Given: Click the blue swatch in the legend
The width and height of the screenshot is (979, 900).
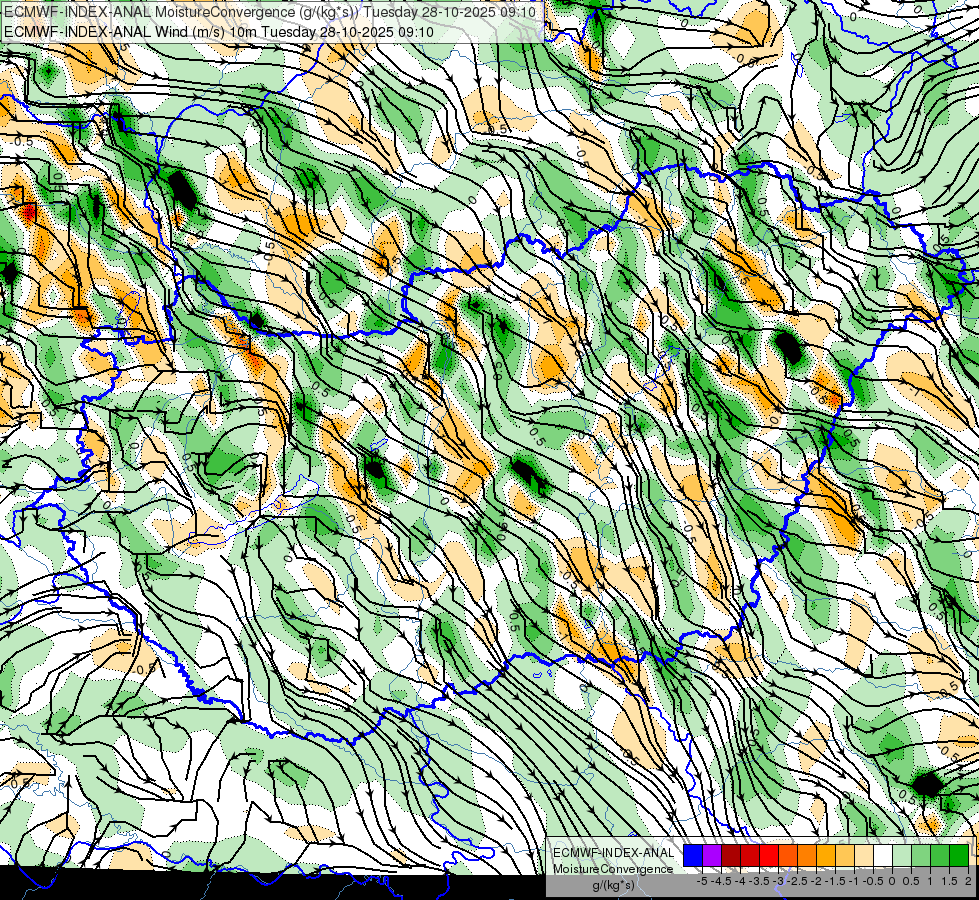Looking at the screenshot, I should [x=693, y=855].
